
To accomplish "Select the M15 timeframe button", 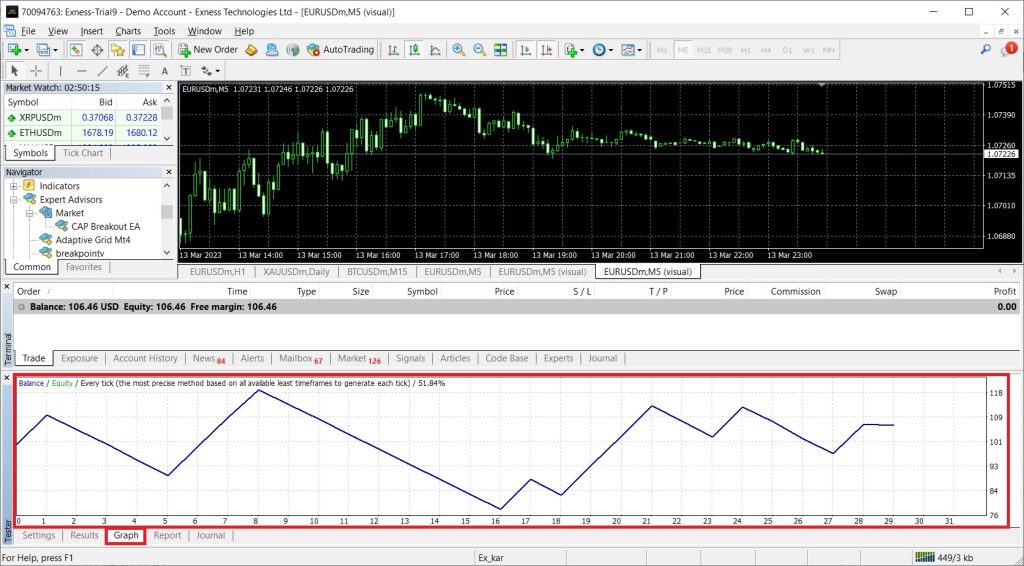I will tap(703, 50).
